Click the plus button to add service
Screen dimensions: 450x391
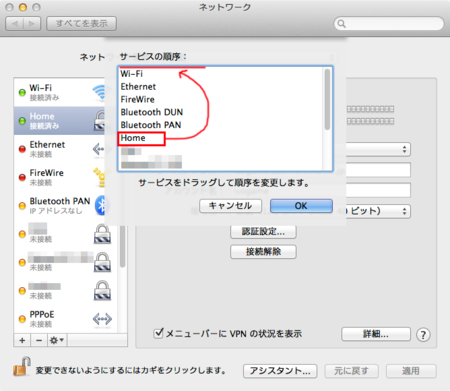point(22,340)
